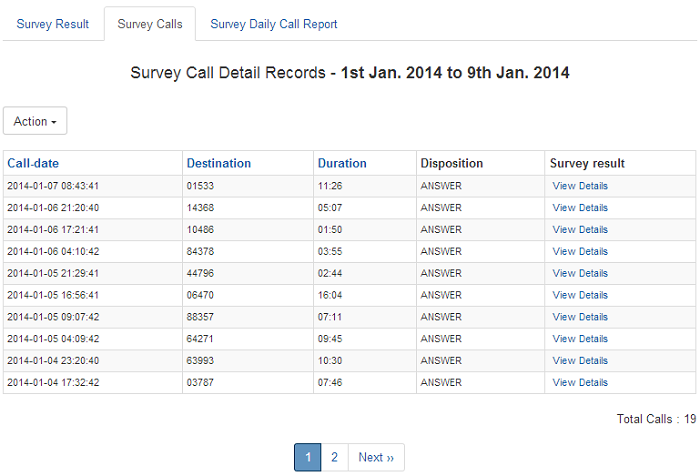Image resolution: width=700 pixels, height=476 pixels.
Task: Click duration value 10:30
Action: pos(330,361)
